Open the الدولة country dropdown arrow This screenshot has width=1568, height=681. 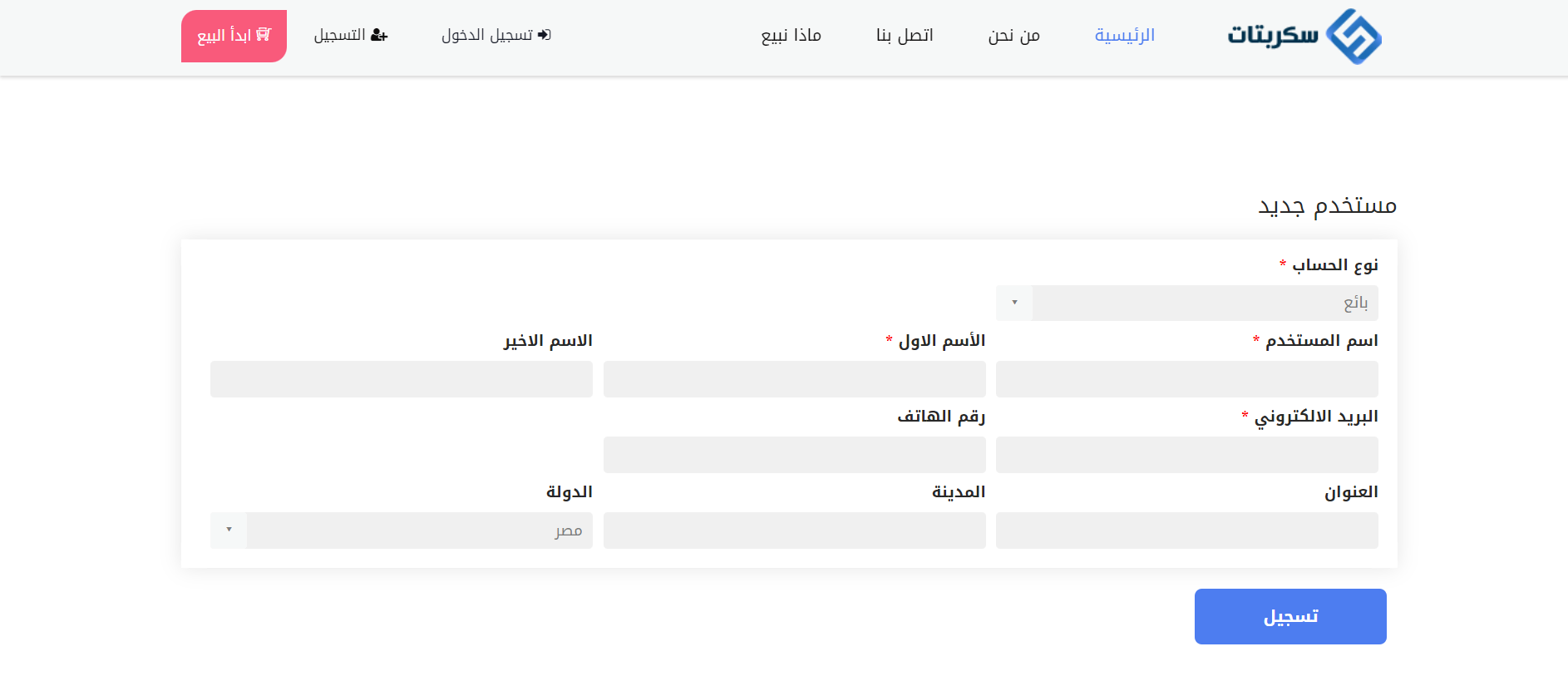click(x=229, y=530)
